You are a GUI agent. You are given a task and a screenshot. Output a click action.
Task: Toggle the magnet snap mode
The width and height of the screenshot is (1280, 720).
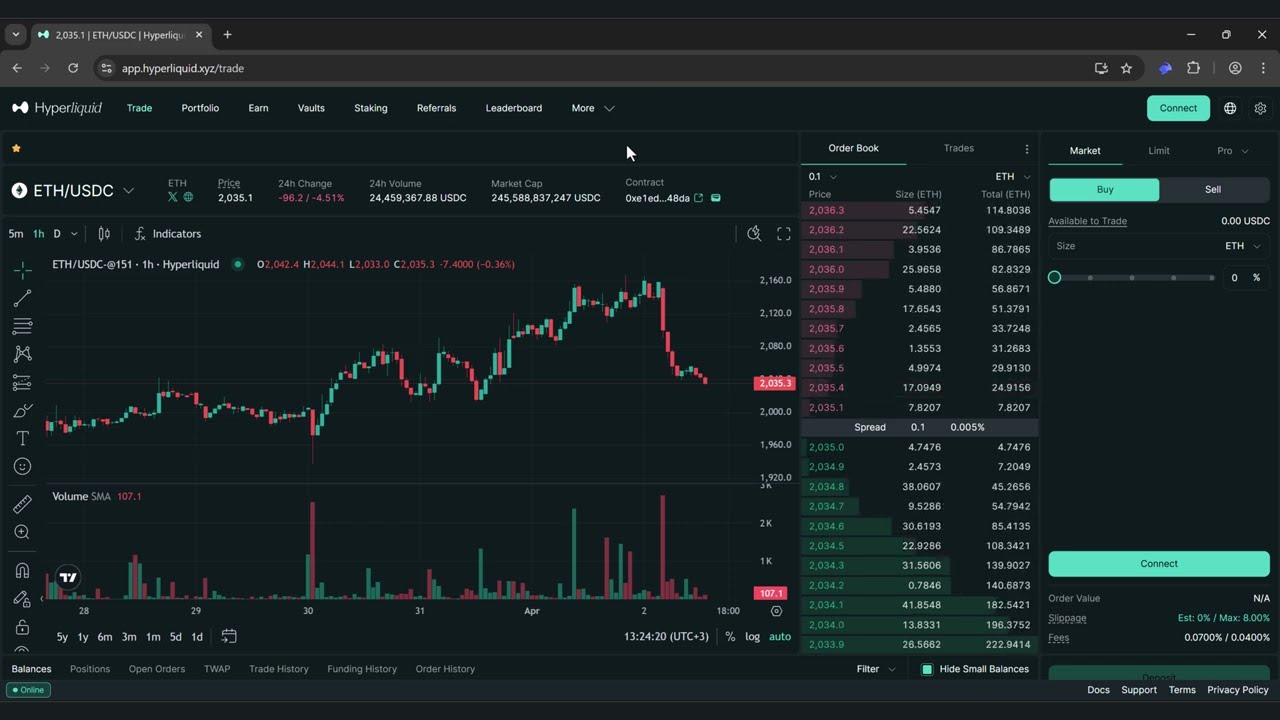coord(22,570)
